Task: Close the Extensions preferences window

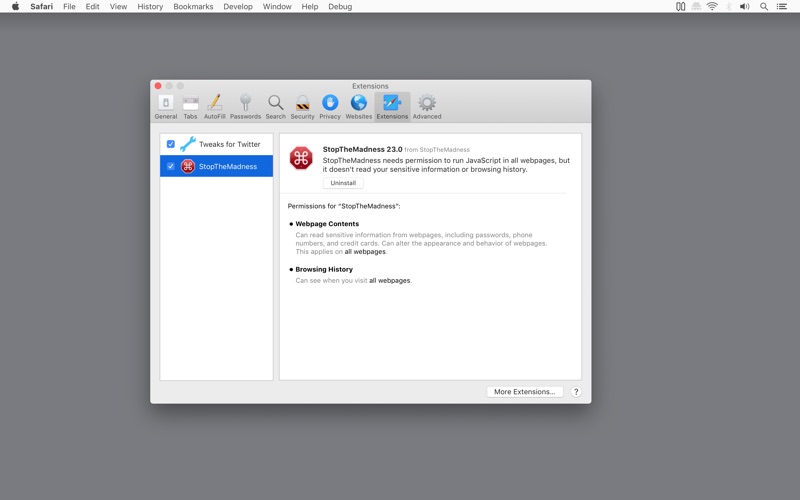Action: pyautogui.click(x=158, y=86)
